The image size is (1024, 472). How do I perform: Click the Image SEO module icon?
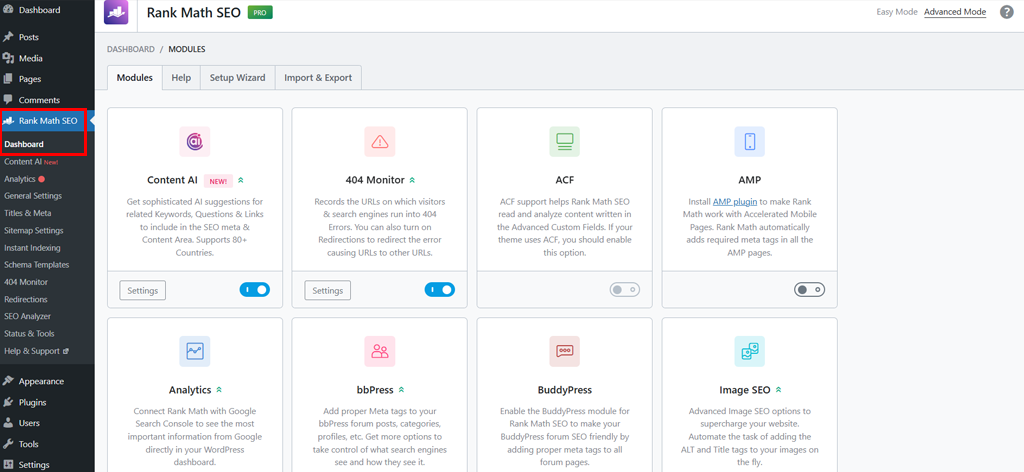coord(750,351)
